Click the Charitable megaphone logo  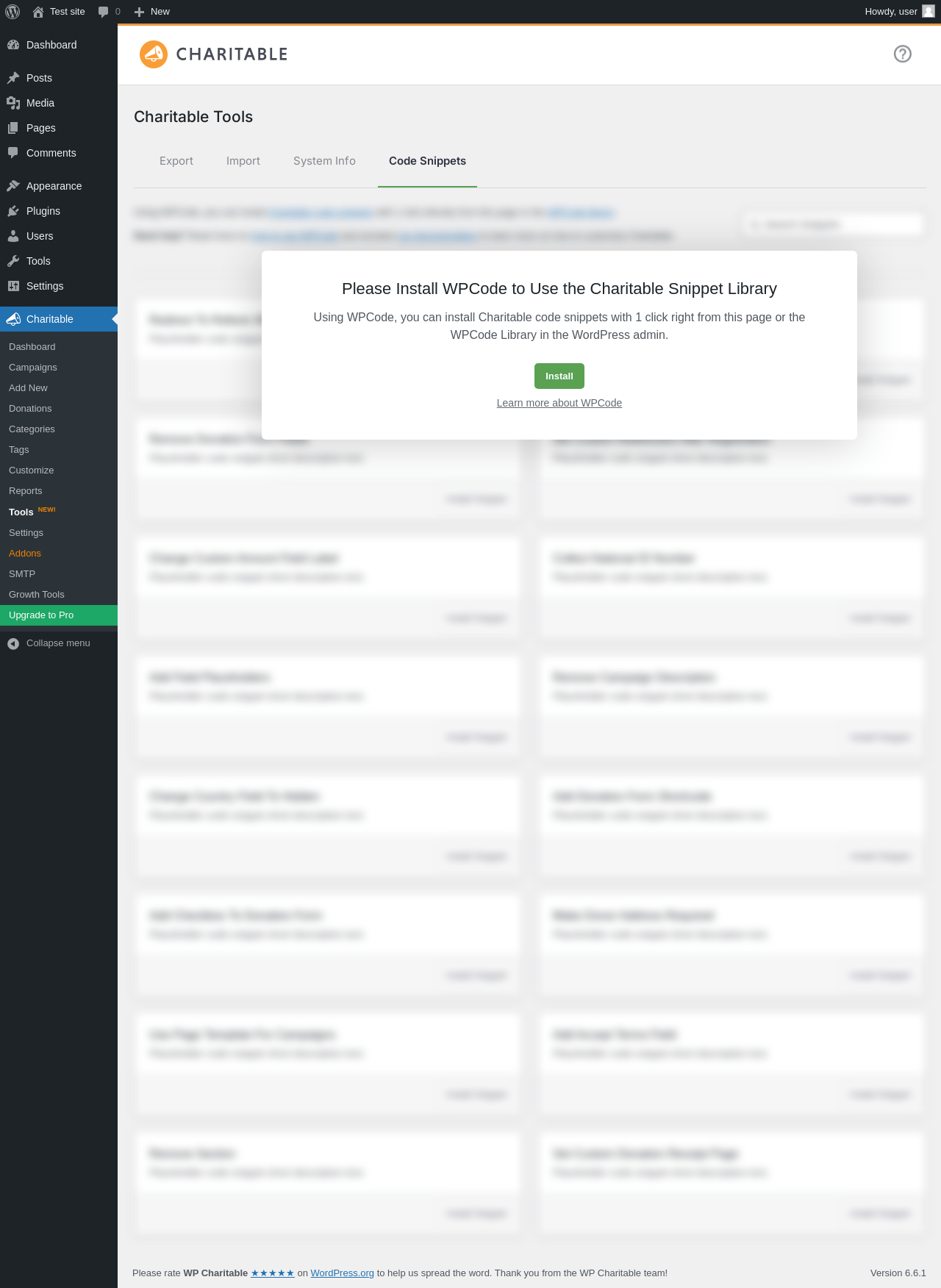click(x=154, y=54)
